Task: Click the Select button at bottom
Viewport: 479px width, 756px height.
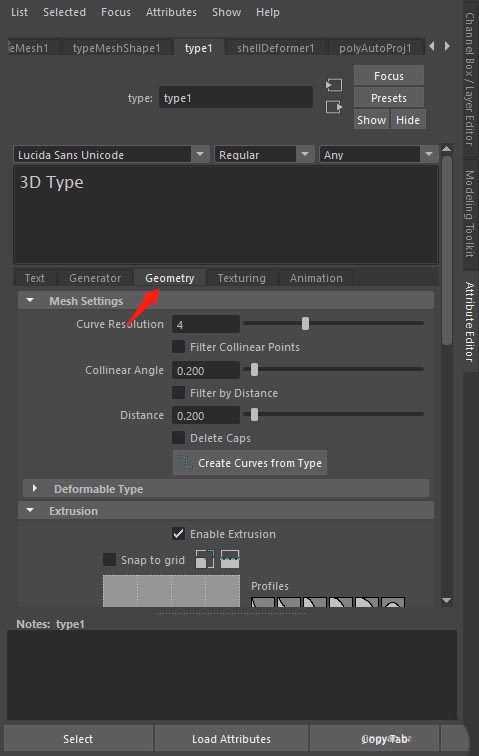Action: pyautogui.click(x=78, y=739)
